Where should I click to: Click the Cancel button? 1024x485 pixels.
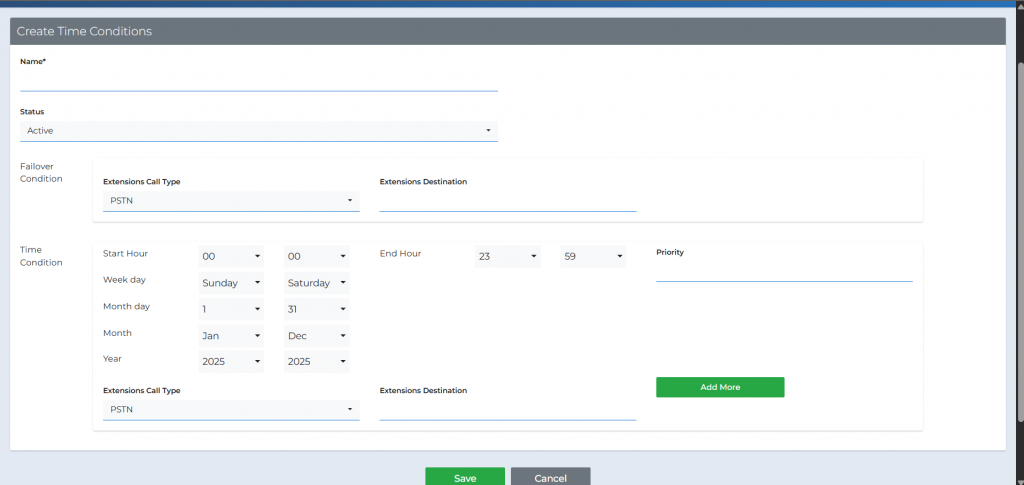550,477
